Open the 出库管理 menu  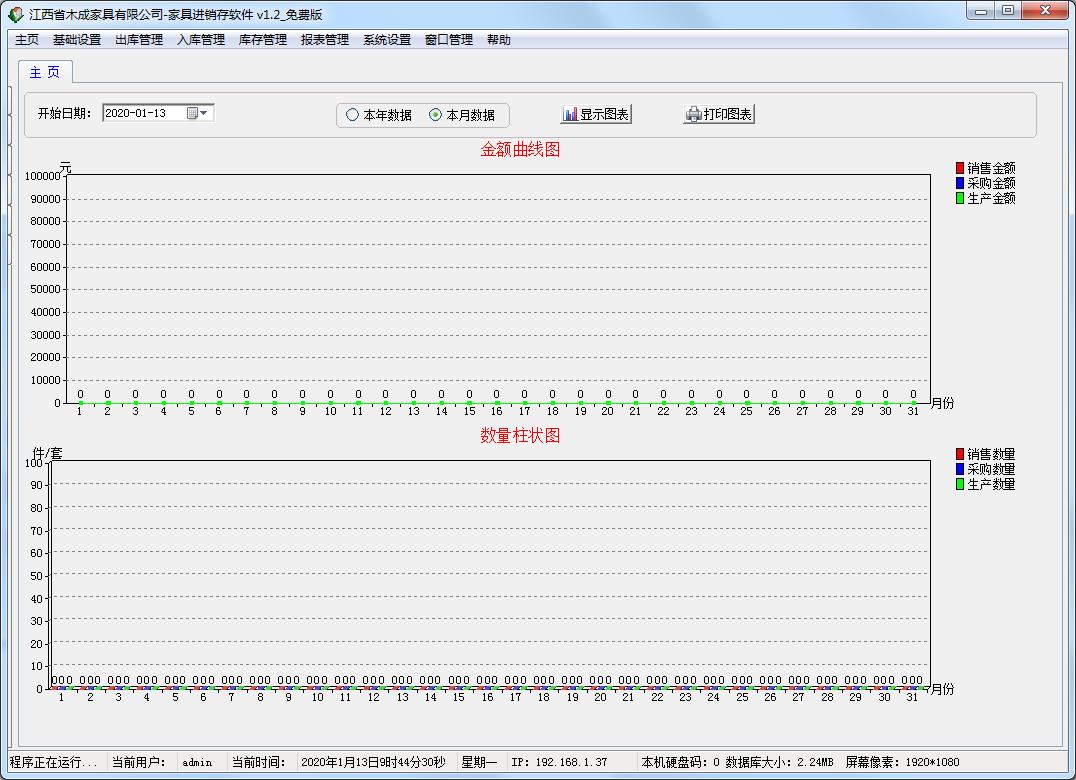click(139, 40)
